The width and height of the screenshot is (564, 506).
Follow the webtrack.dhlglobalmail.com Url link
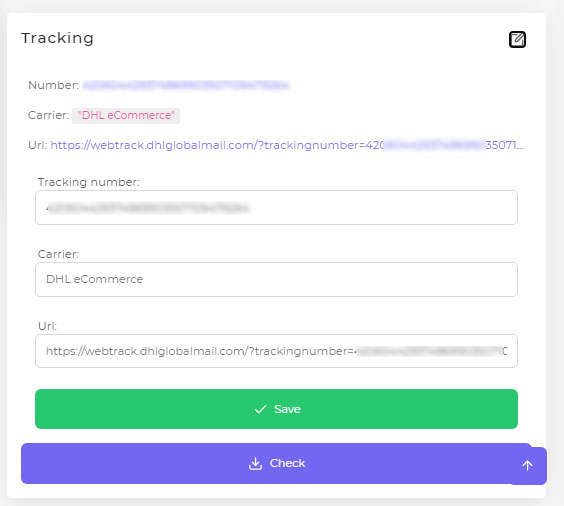point(287,145)
